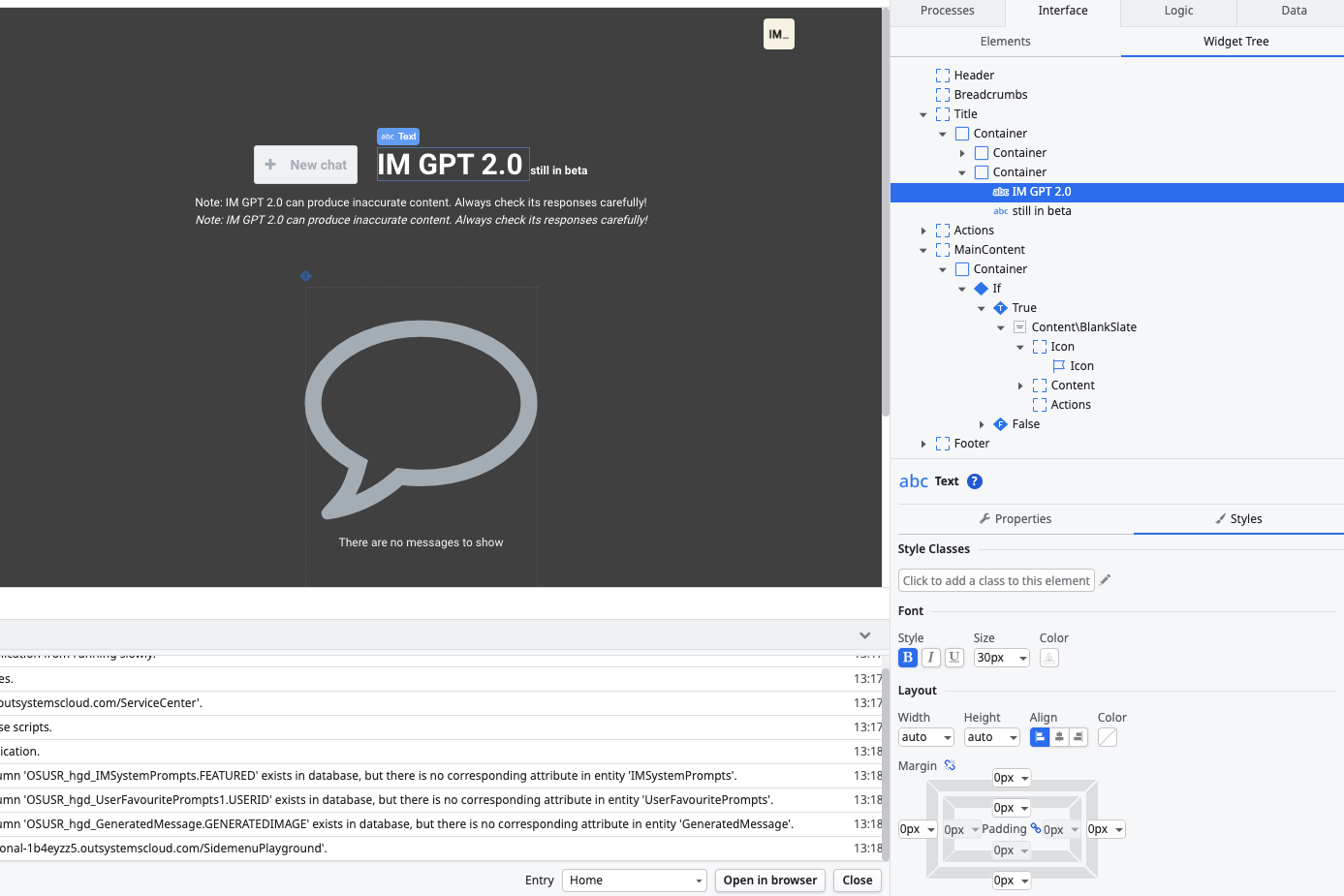Click the Open in browser button
1344x896 pixels.
click(770, 881)
